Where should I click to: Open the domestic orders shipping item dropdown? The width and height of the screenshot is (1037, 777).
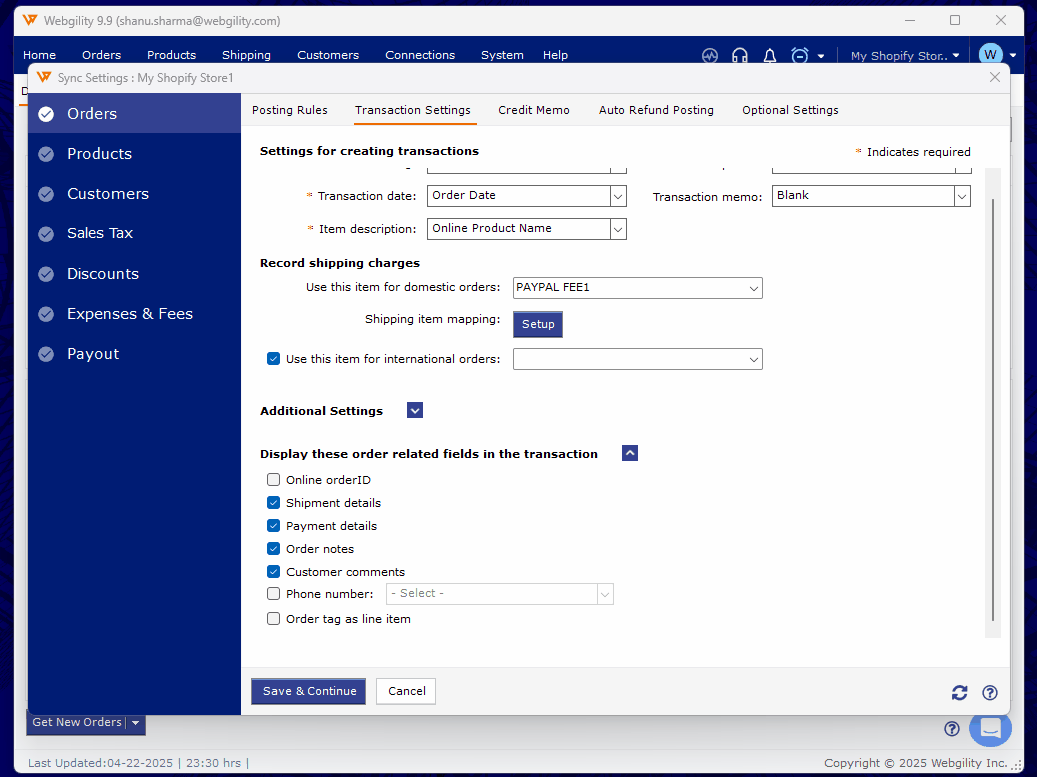click(753, 288)
